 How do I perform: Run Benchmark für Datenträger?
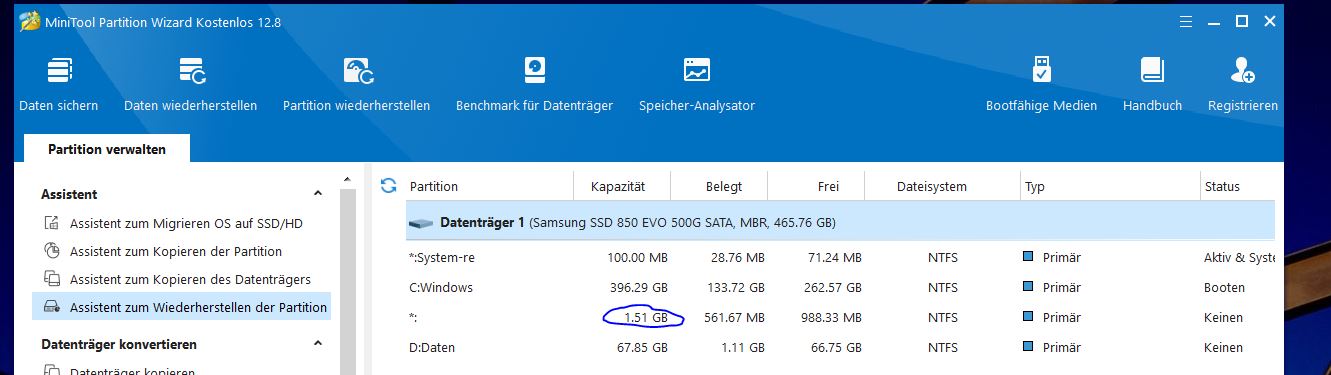534,84
